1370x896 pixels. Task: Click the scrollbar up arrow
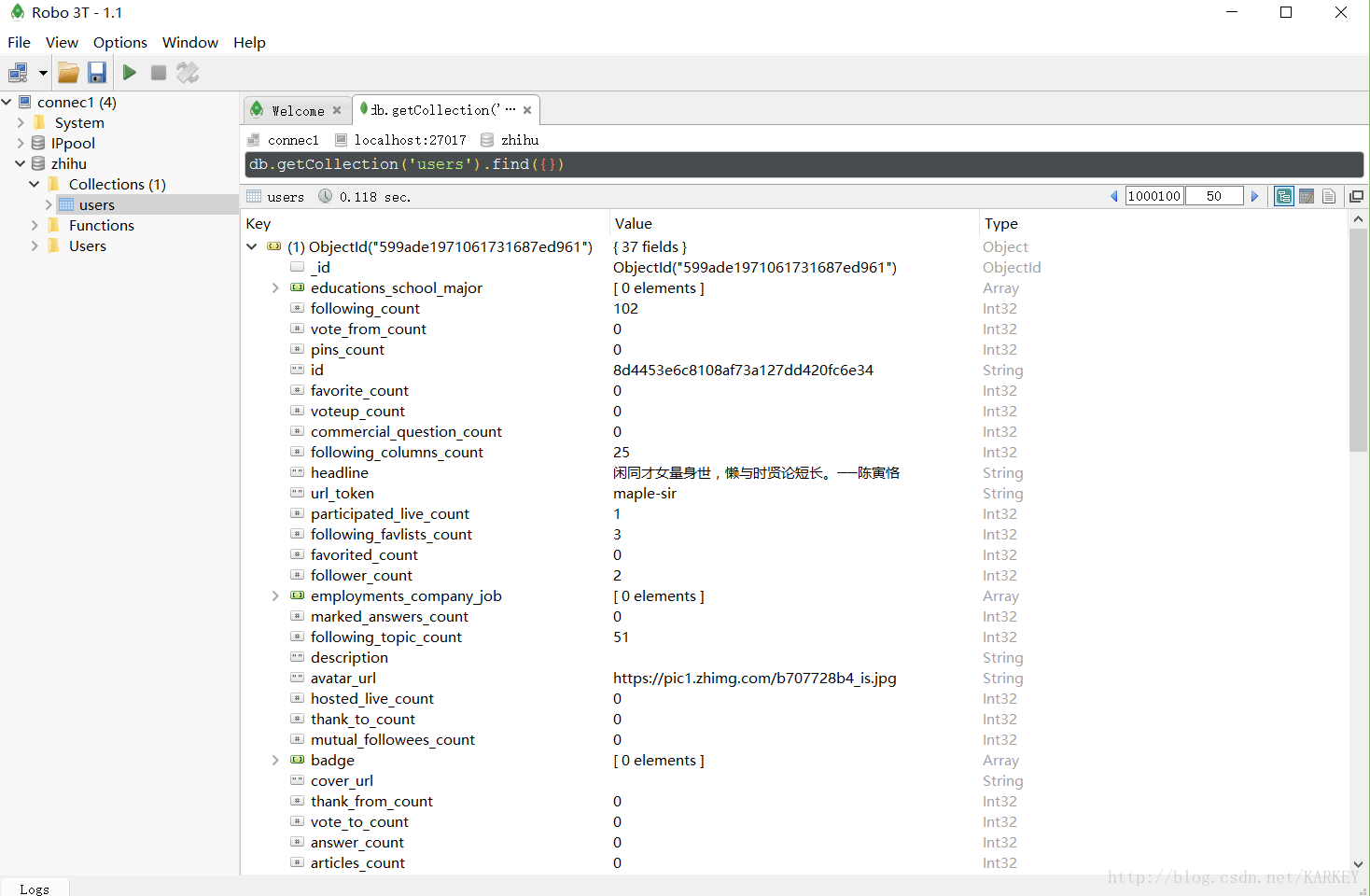[x=1358, y=219]
